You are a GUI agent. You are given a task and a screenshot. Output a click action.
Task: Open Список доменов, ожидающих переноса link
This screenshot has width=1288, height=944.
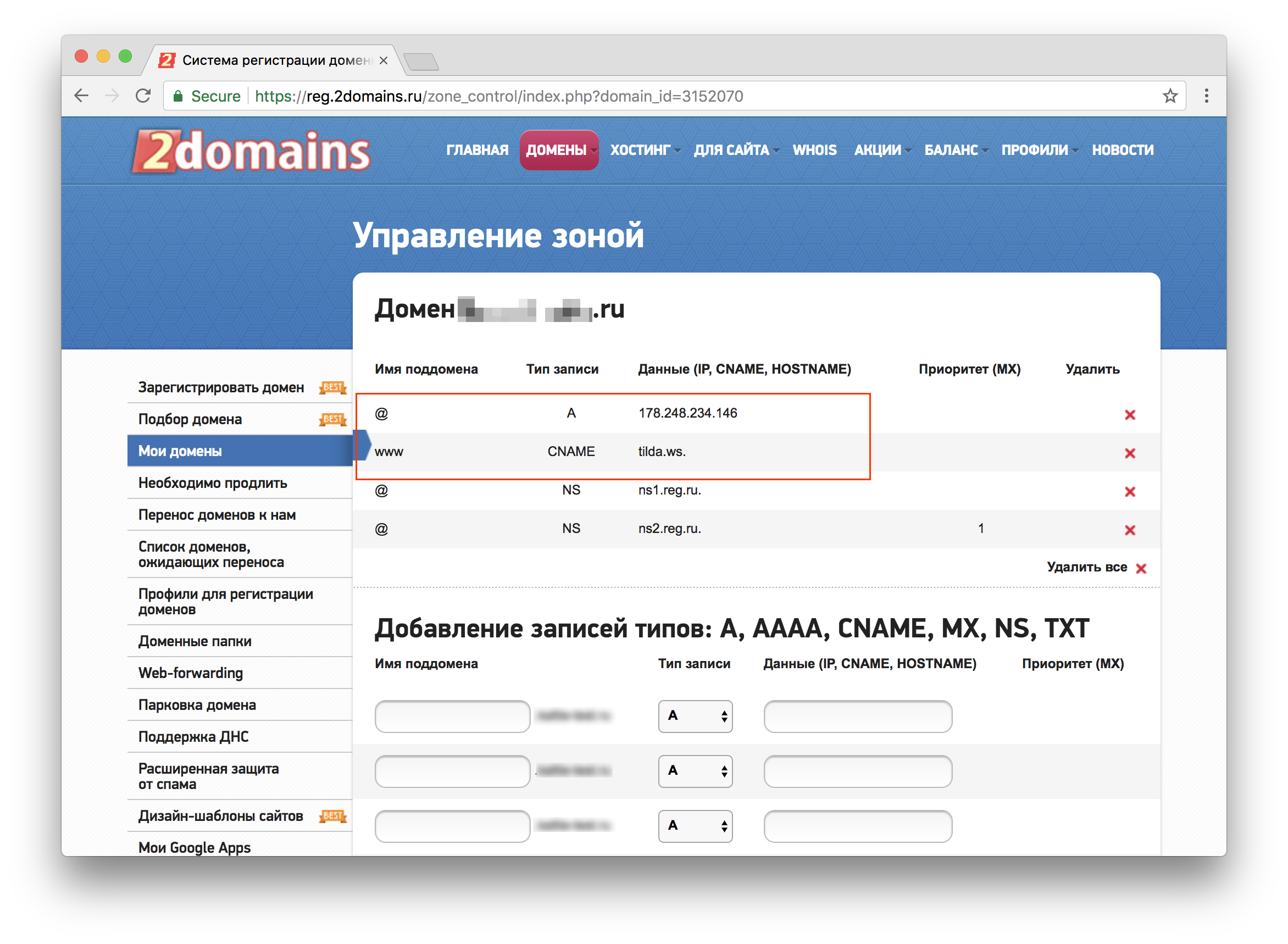[x=211, y=554]
